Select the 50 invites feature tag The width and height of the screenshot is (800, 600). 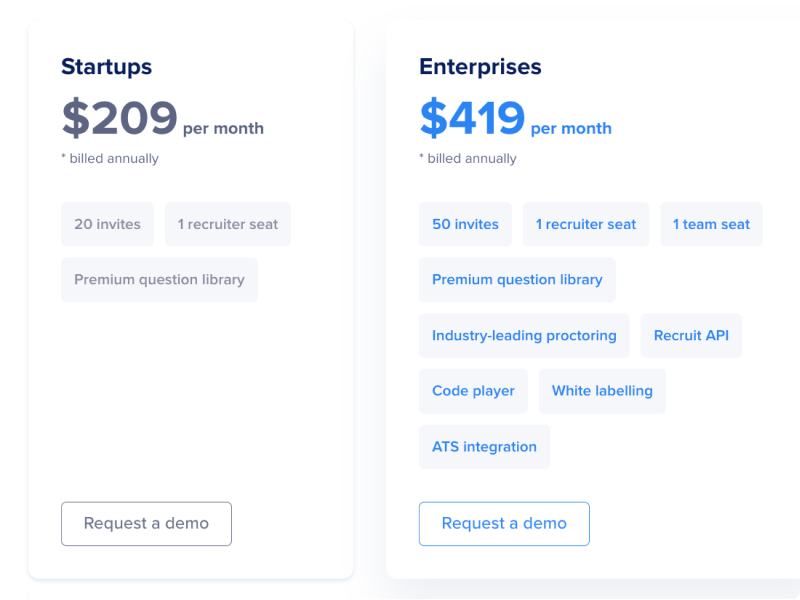pyautogui.click(x=465, y=224)
